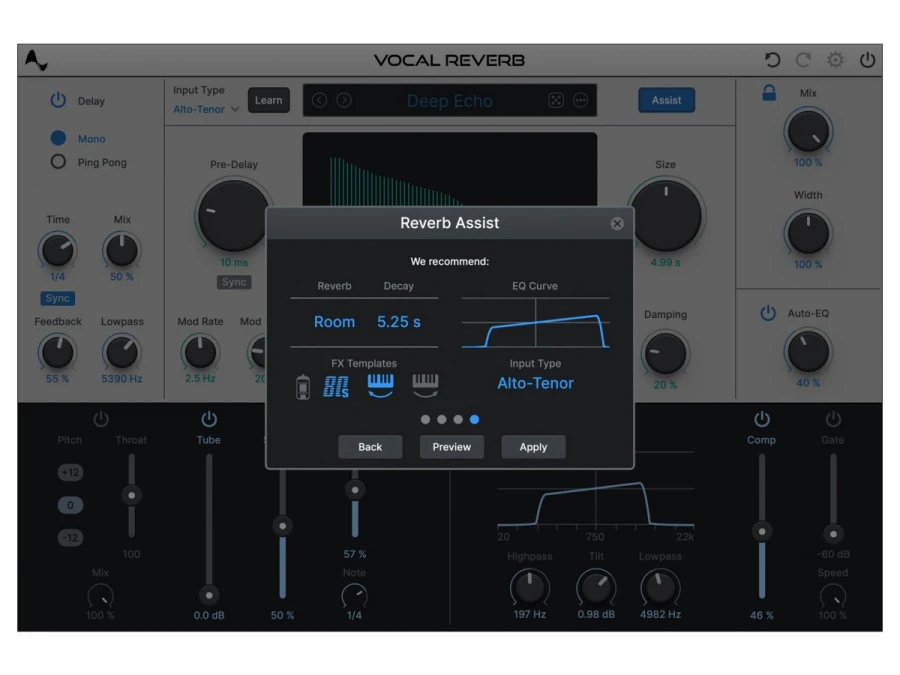Screen dimensions: 900x675
Task: Open the Input Type Alto-Tenor dropdown
Action: 206,109
